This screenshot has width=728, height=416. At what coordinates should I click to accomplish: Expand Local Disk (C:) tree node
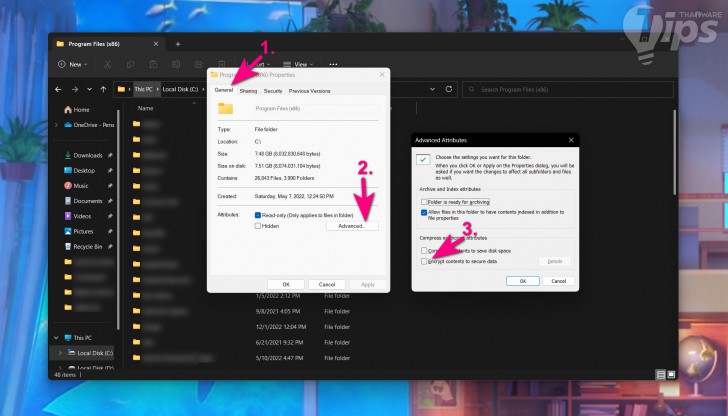tap(60, 353)
